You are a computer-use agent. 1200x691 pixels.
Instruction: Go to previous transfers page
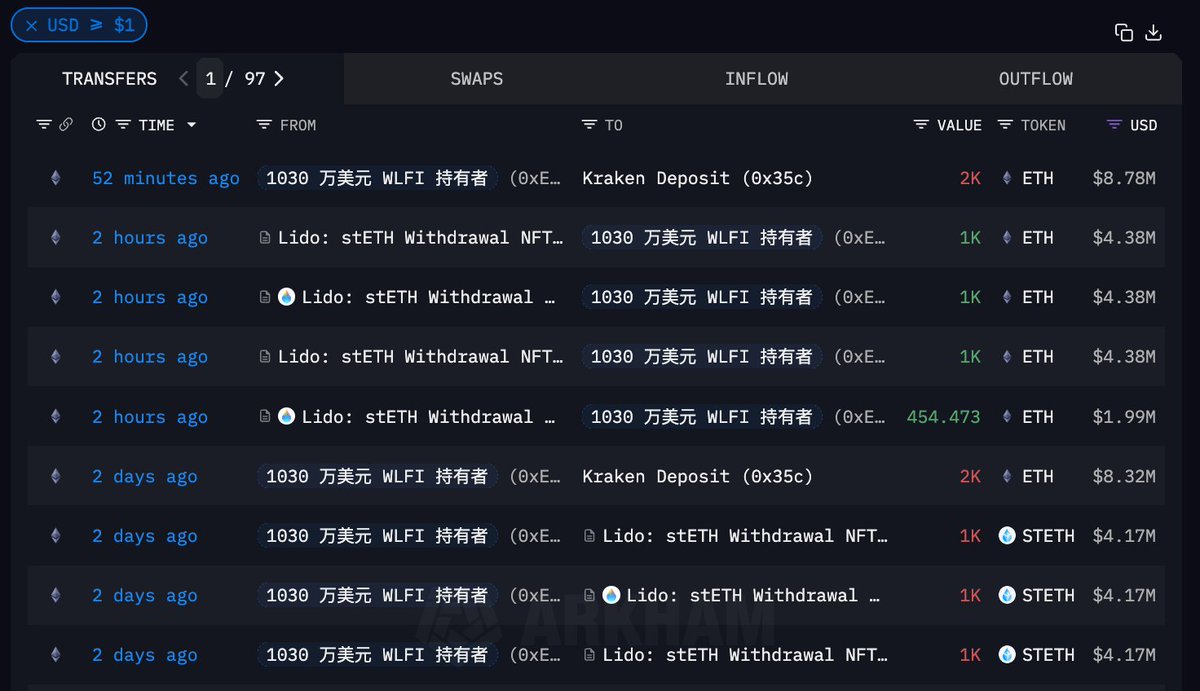[183, 78]
